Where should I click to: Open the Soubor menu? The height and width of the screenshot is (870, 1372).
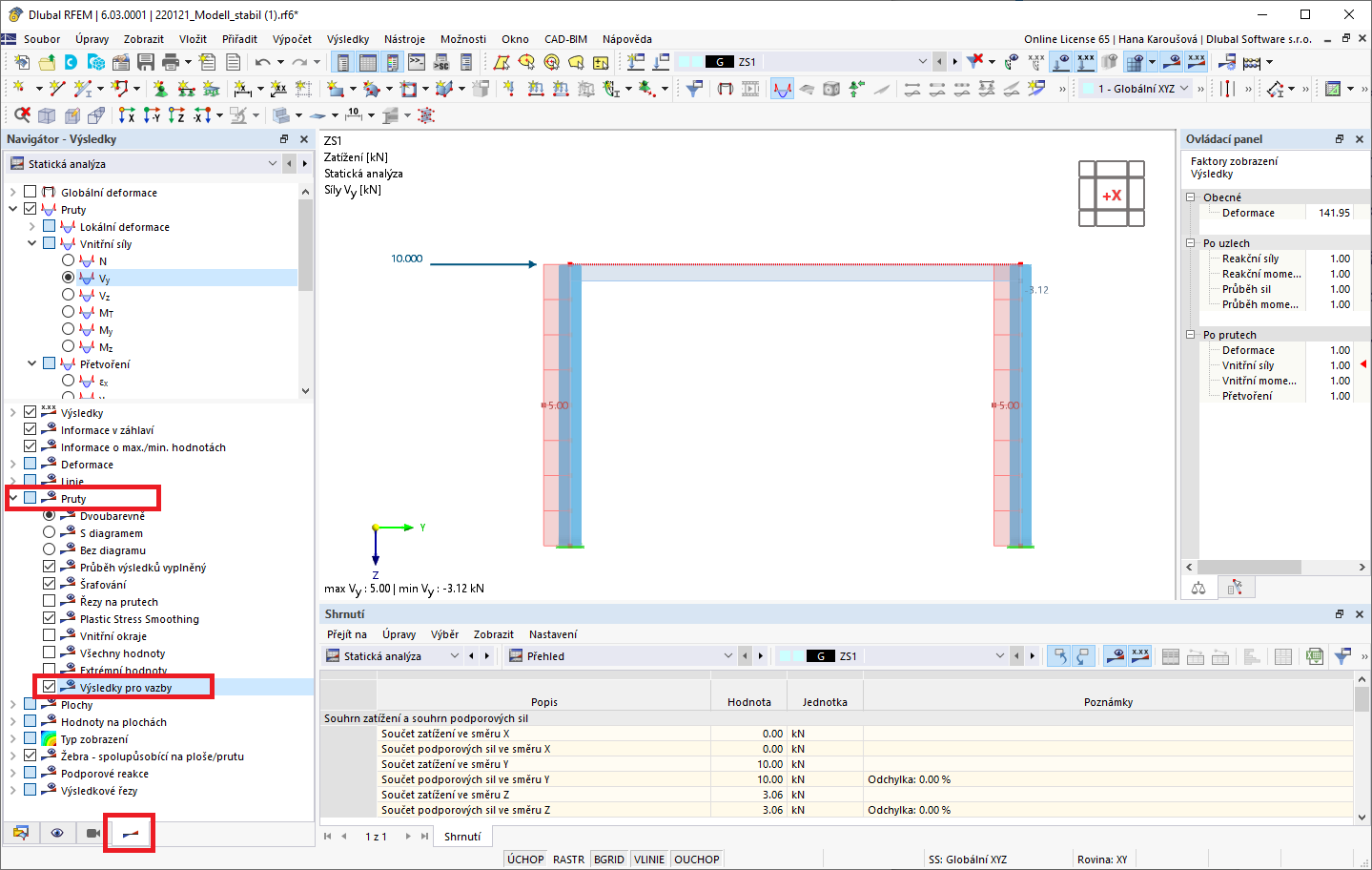pos(42,39)
